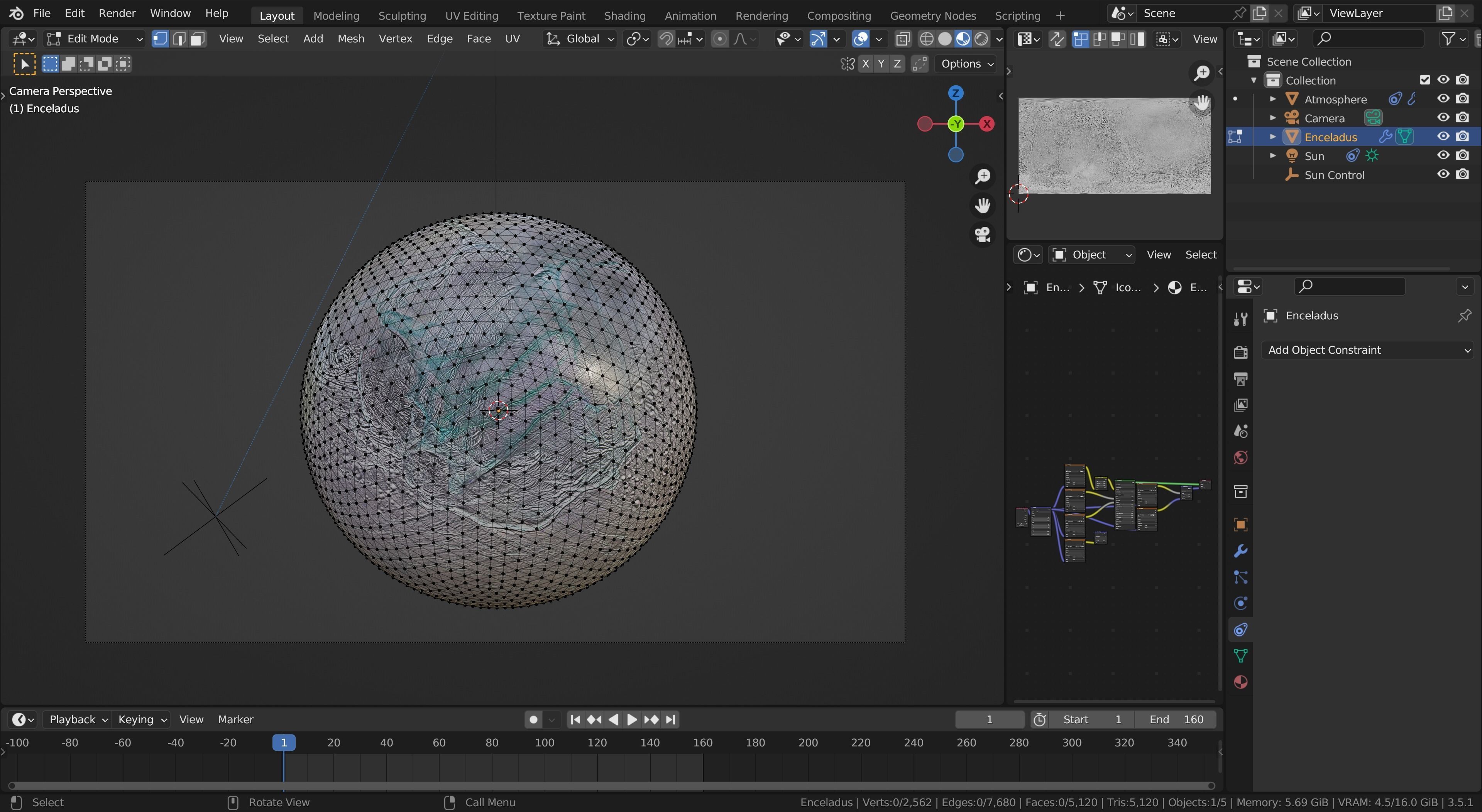Click Marker menu in timeline
The height and width of the screenshot is (812, 1482).
pos(235,719)
